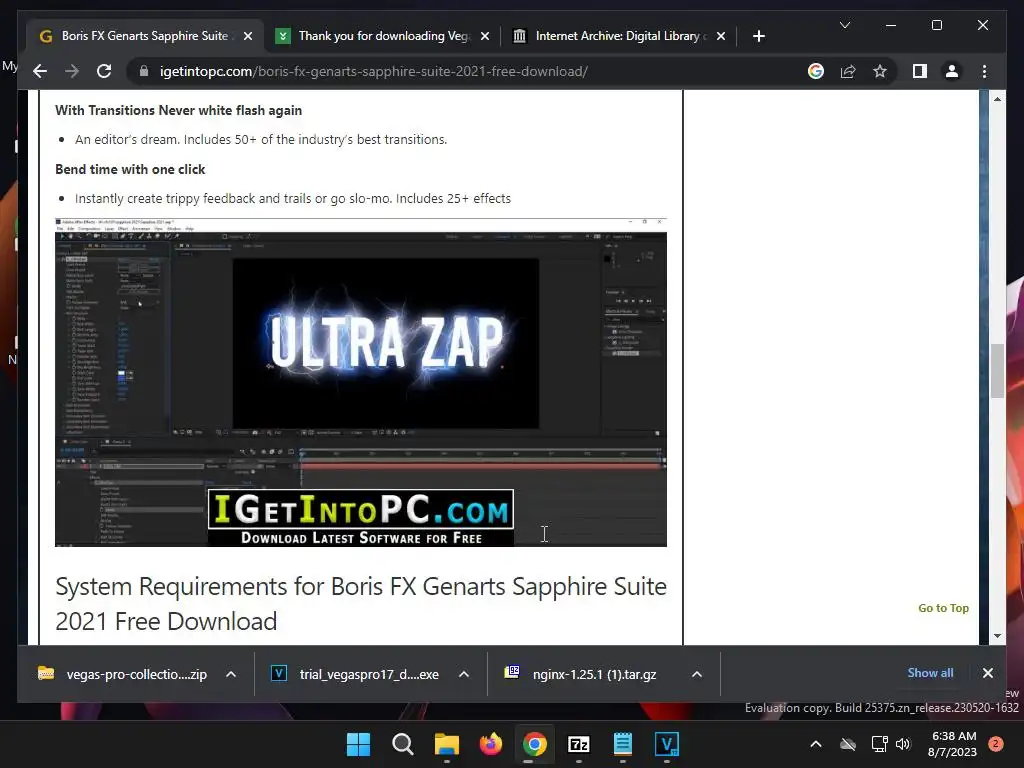Click cloud sync tray icon
Screen dimensions: 1024x768
pos(848,744)
